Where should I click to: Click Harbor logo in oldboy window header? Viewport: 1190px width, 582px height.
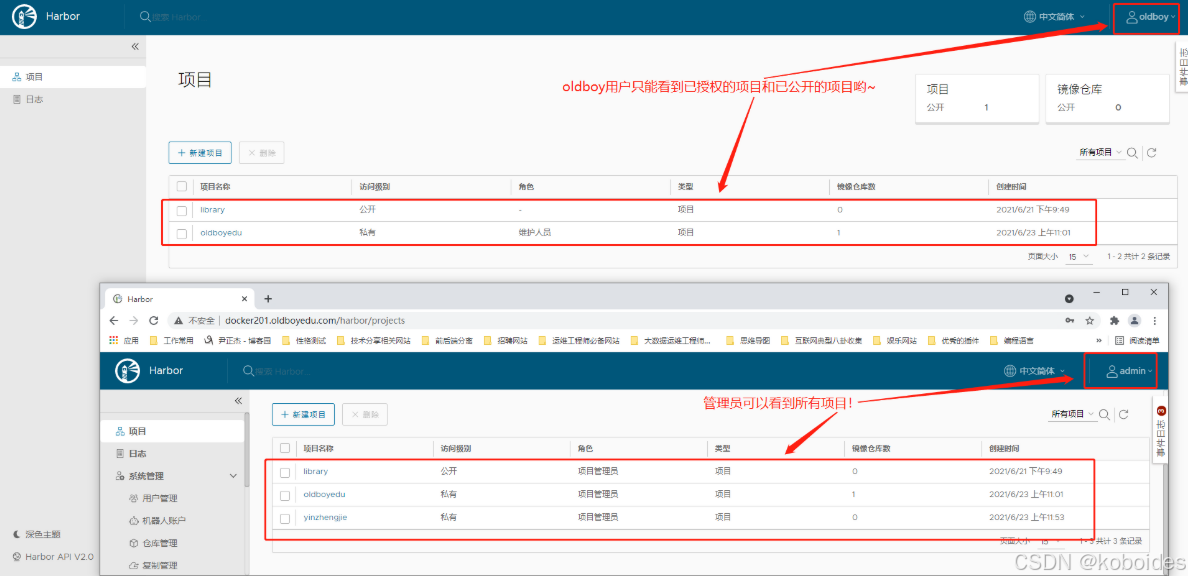[24, 16]
